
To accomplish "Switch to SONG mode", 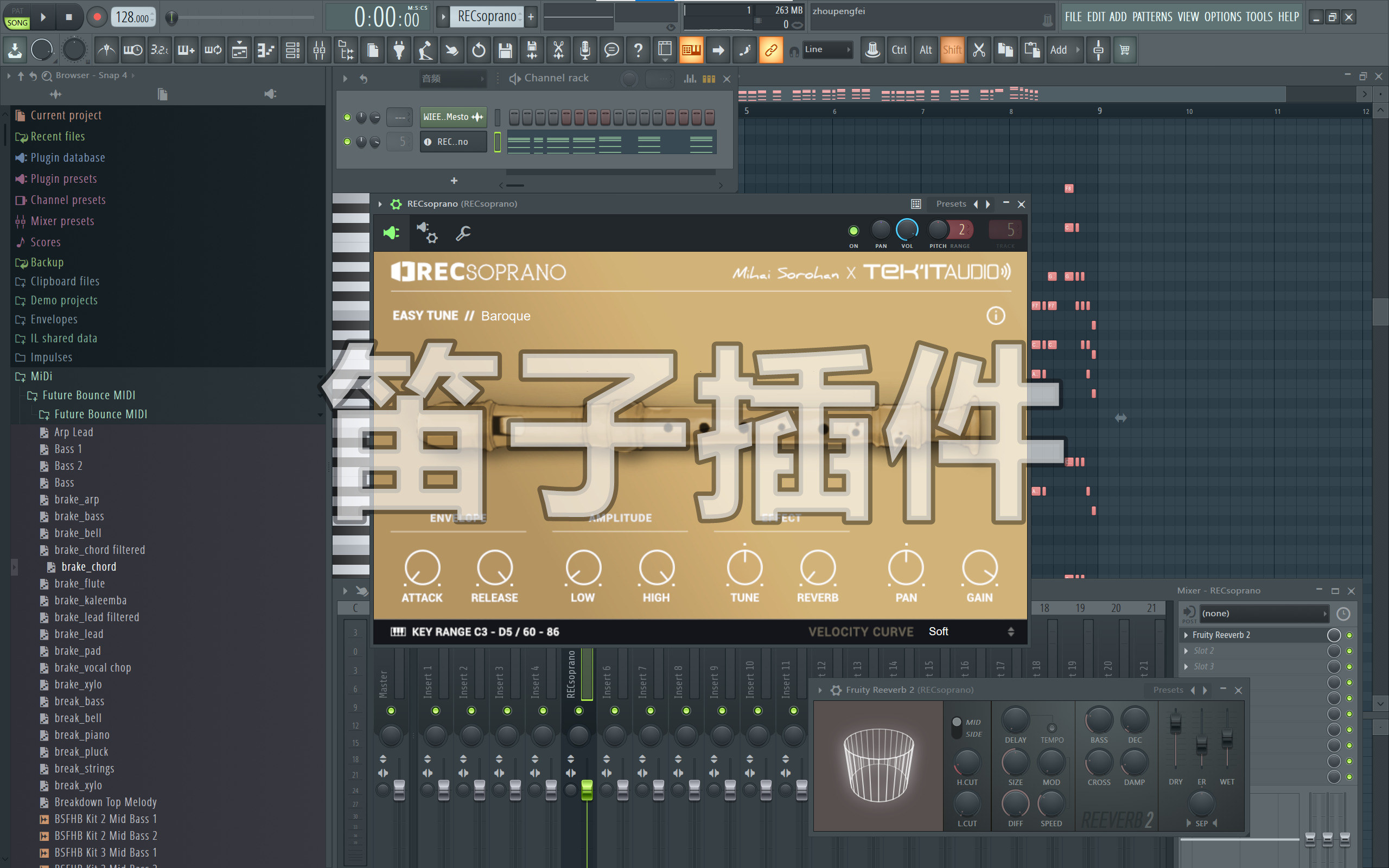I will [x=17, y=23].
